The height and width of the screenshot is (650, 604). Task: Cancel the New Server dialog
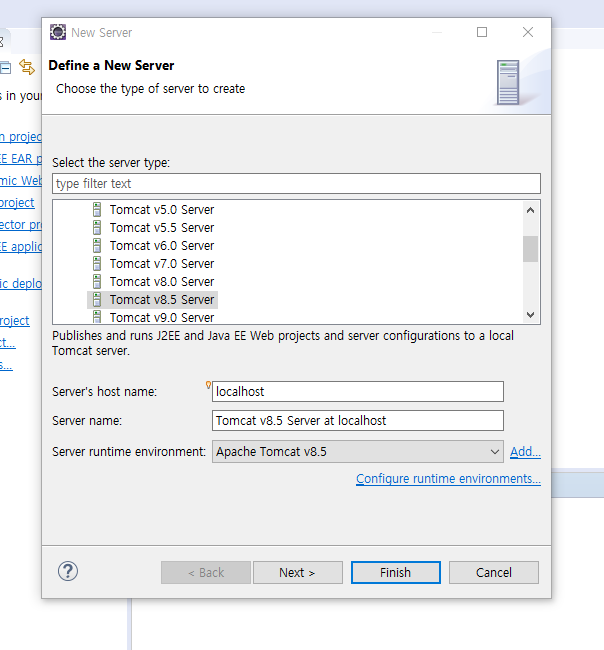(x=494, y=572)
